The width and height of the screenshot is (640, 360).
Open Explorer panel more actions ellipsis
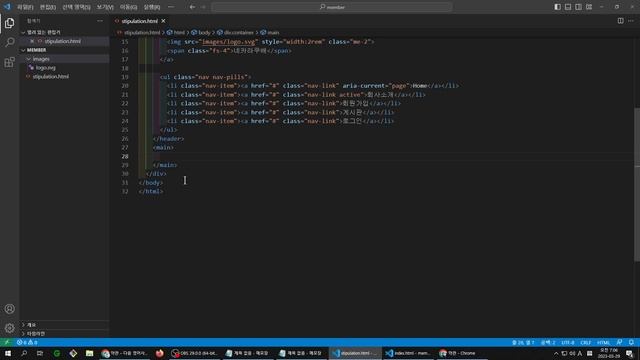(x=100, y=20)
